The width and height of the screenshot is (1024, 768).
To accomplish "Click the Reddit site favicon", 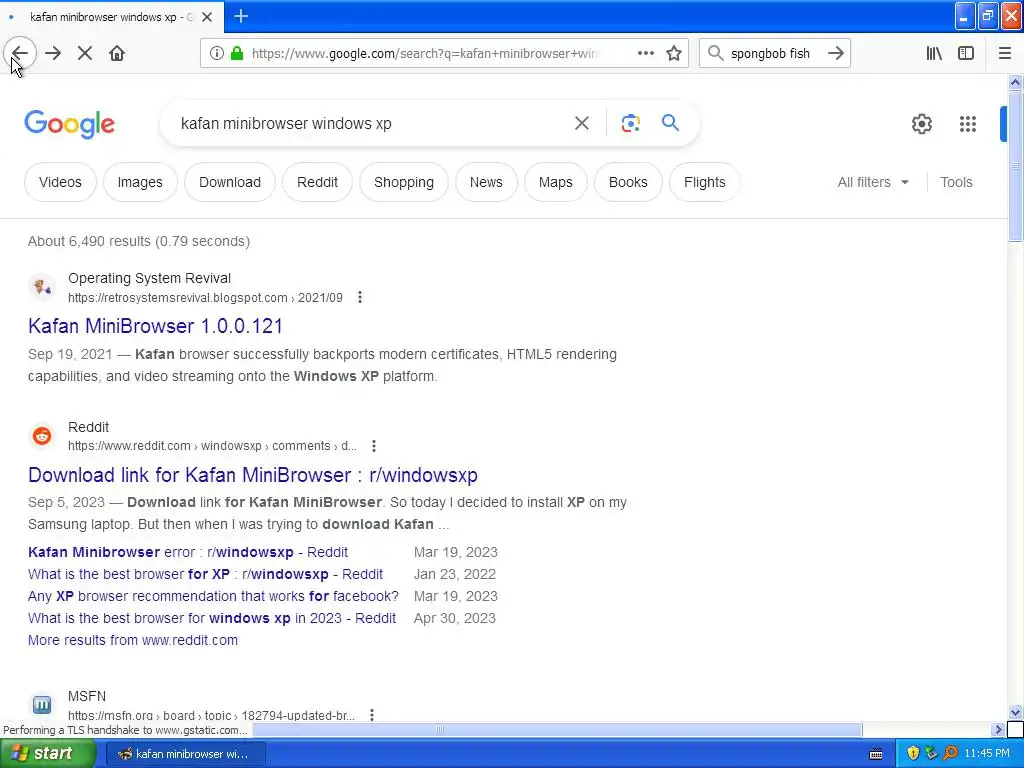I will 42,436.
